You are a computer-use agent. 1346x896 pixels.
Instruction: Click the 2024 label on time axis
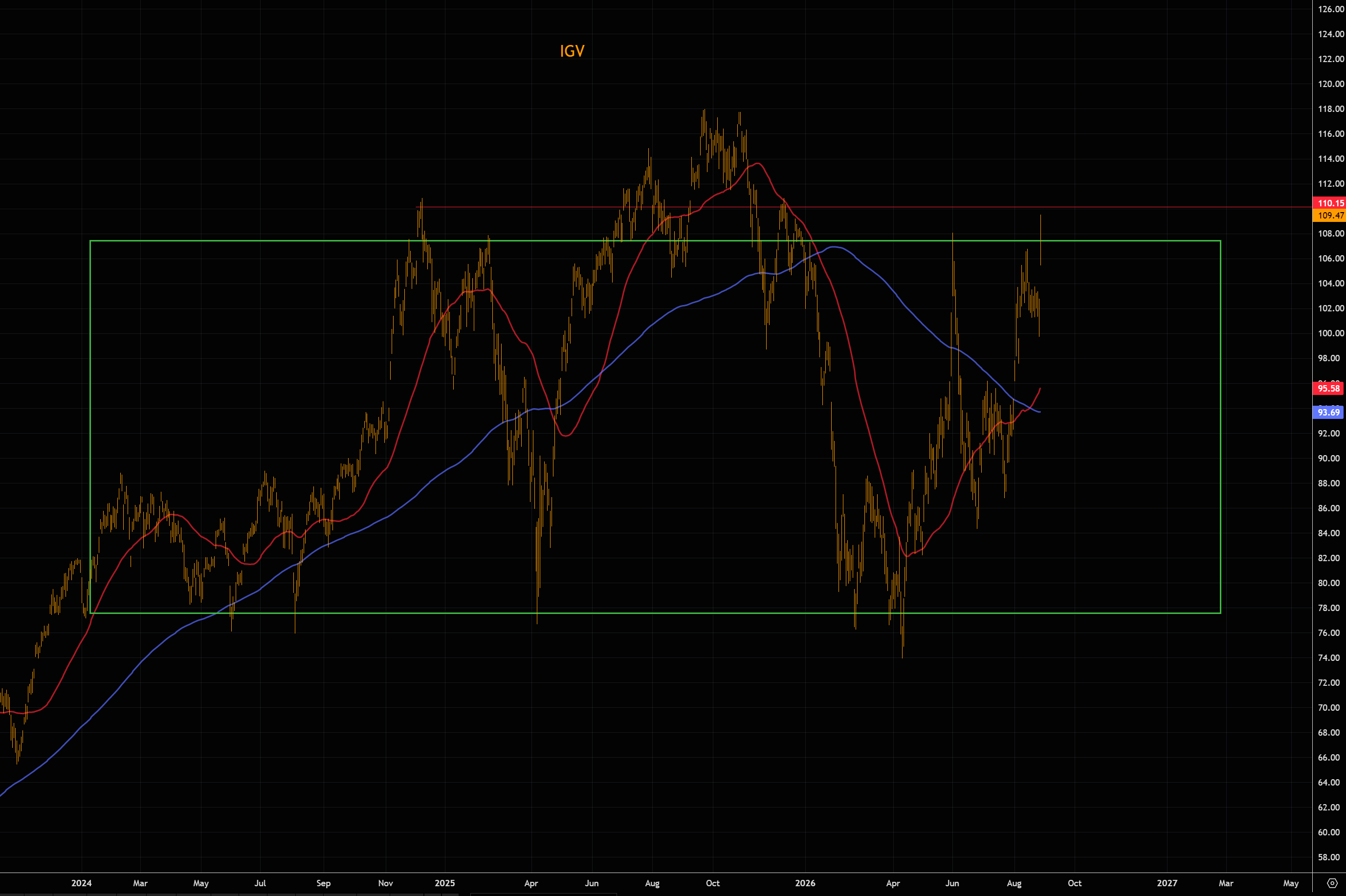82,883
